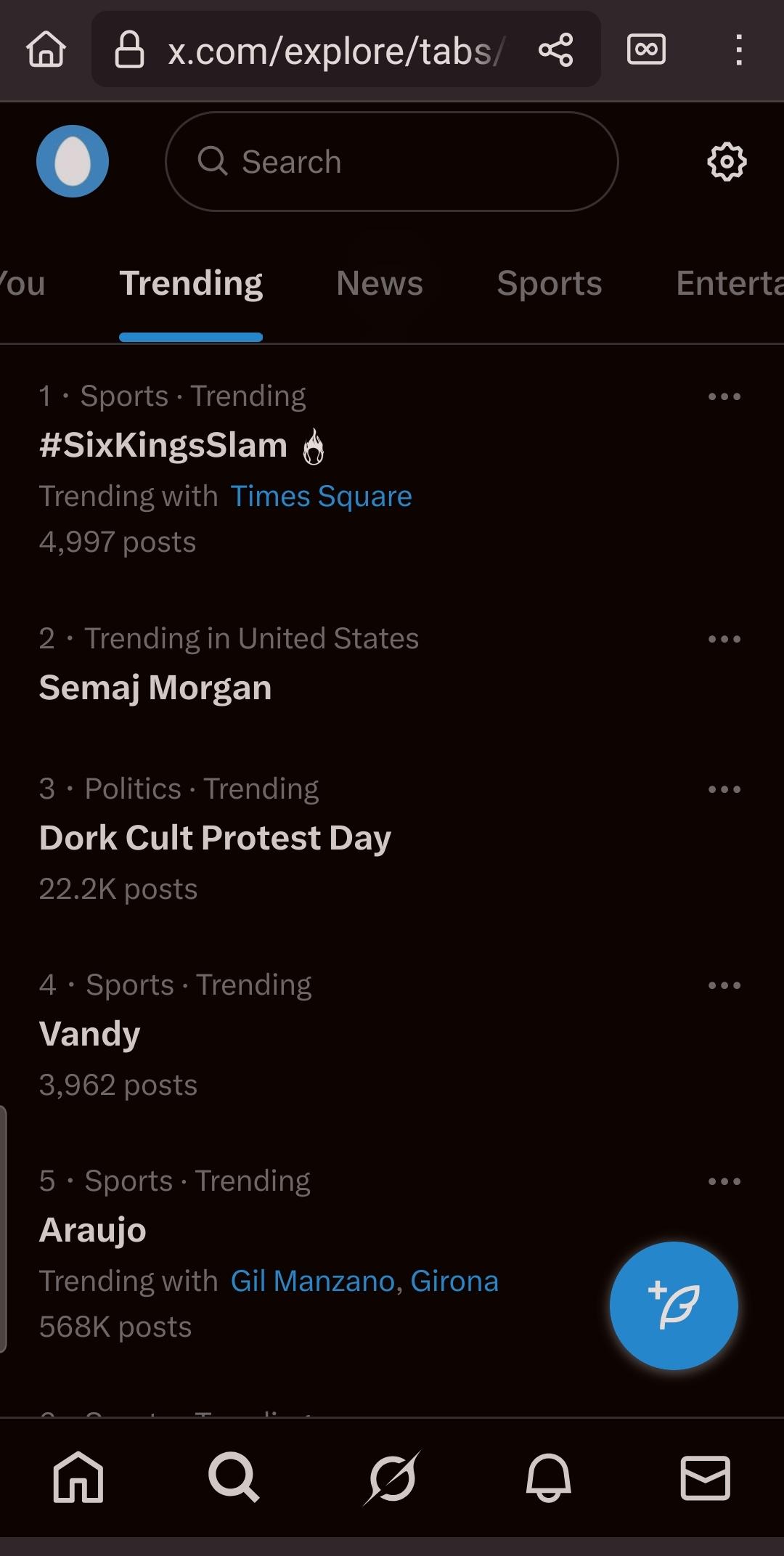Tap the VR mask icon in browser toolbar
Image resolution: width=784 pixels, height=1556 pixels.
click(x=646, y=50)
